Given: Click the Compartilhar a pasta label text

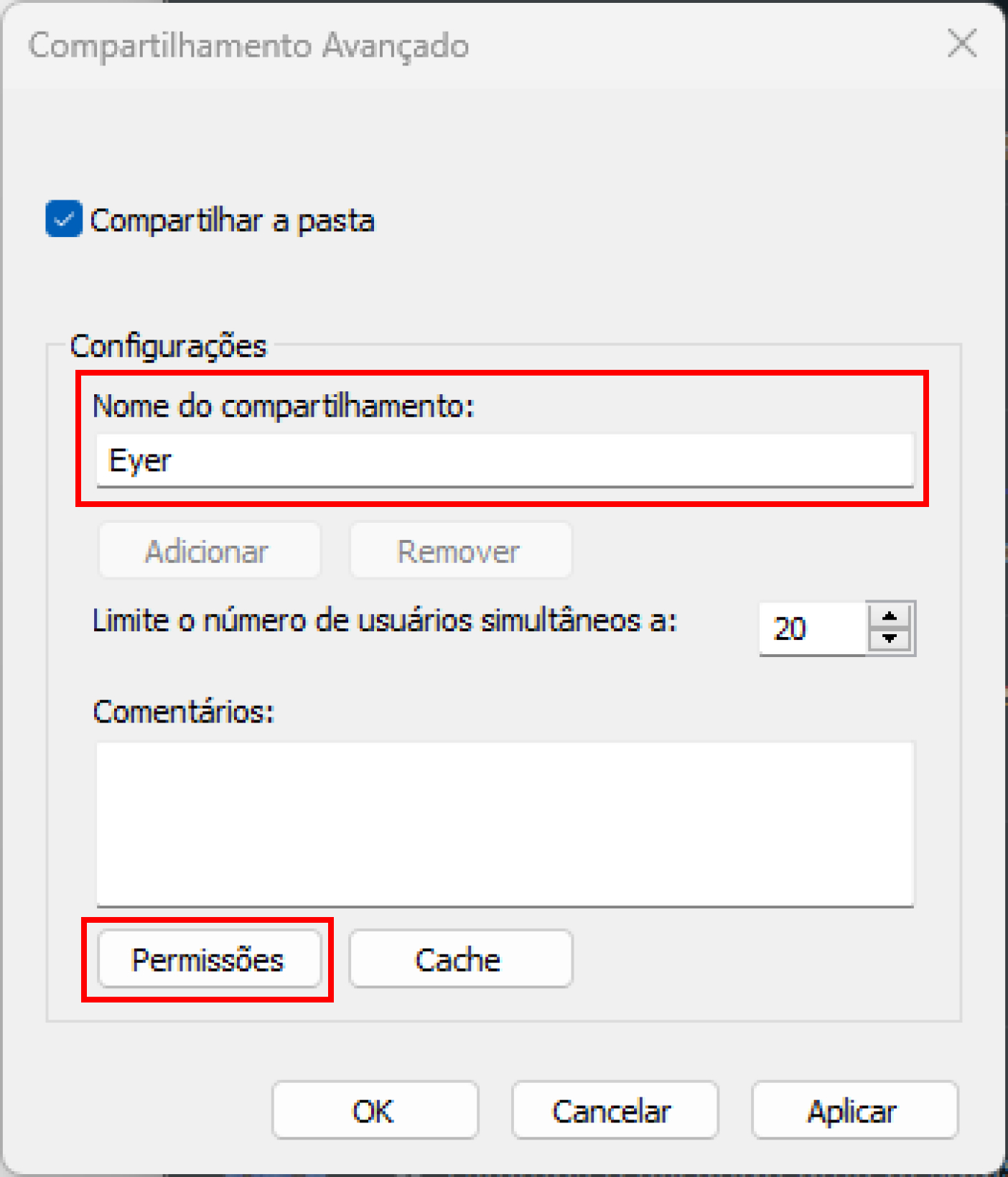Looking at the screenshot, I should pyautogui.click(x=232, y=220).
